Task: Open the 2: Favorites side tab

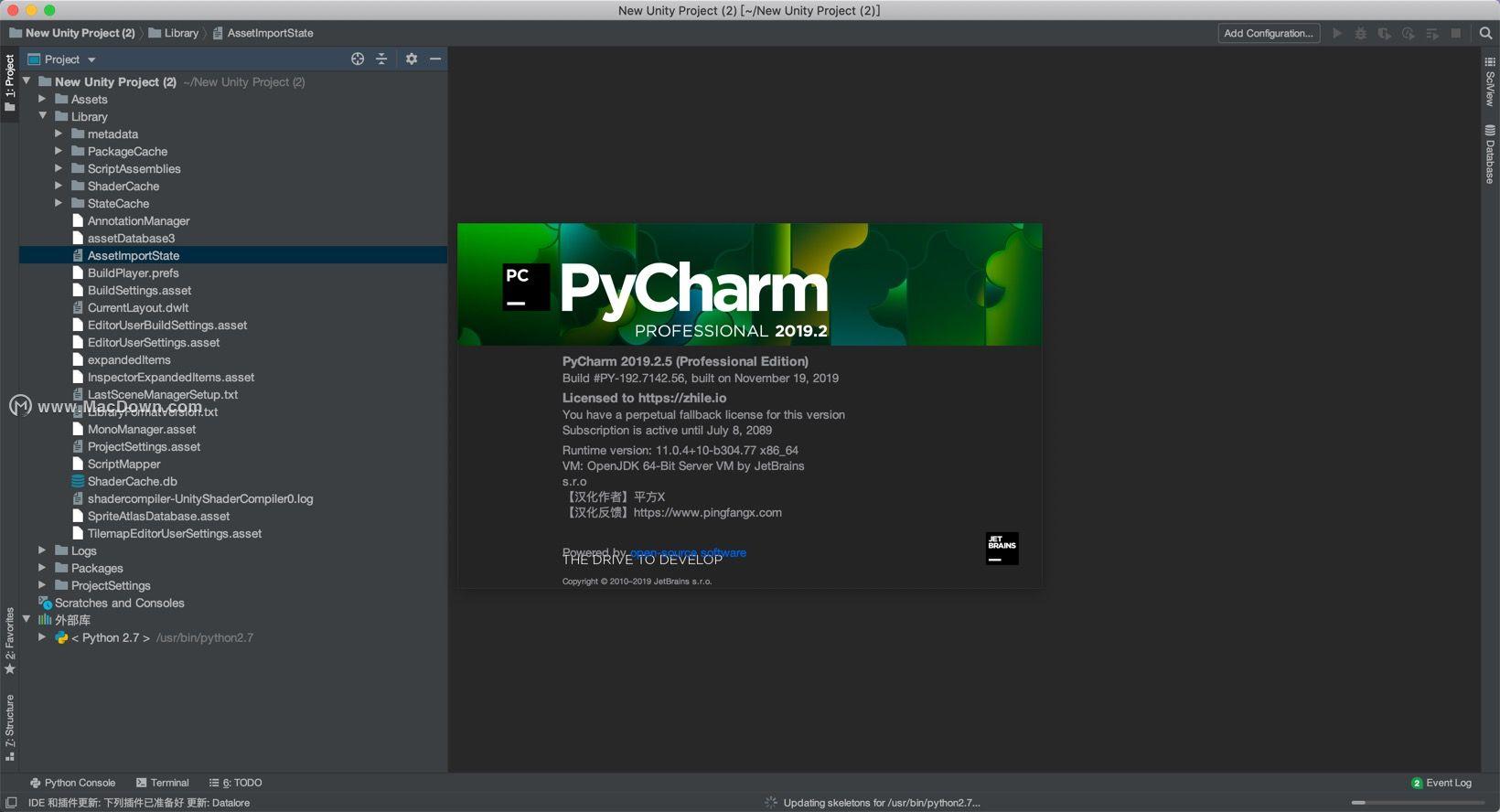Action: click(10, 640)
